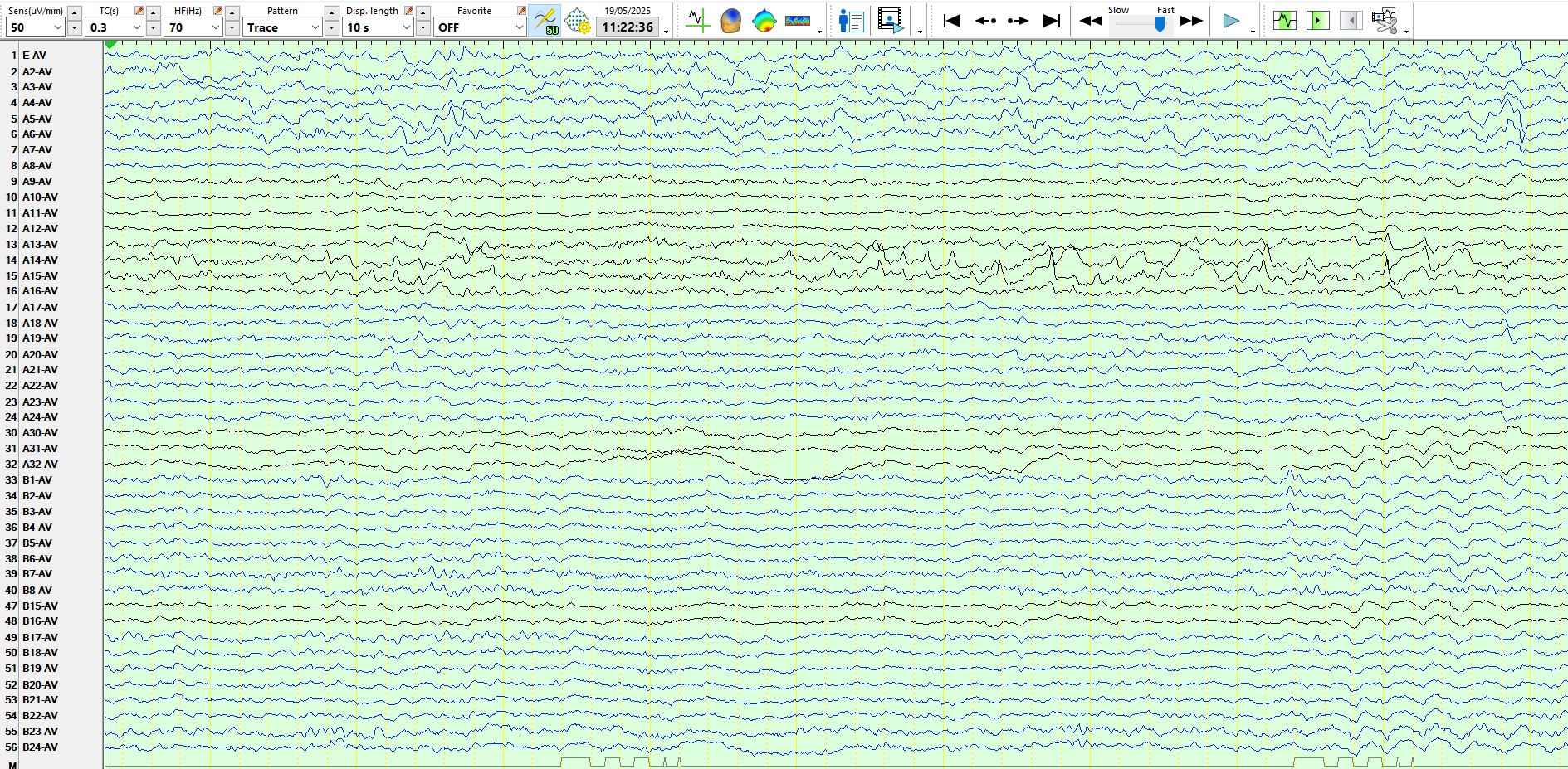Open the colored topographic scalp map icon
Viewport: 1568px width, 769px height.
(x=764, y=21)
